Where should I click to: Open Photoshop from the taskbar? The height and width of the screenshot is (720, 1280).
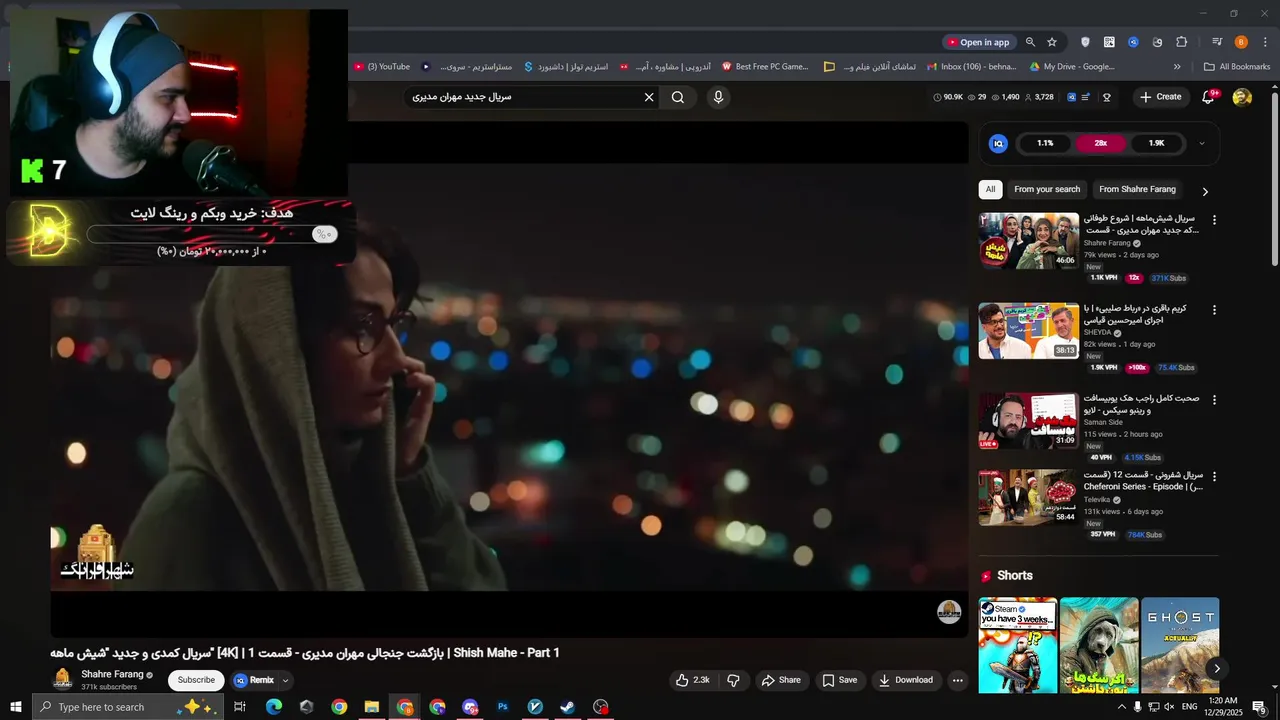[503, 707]
